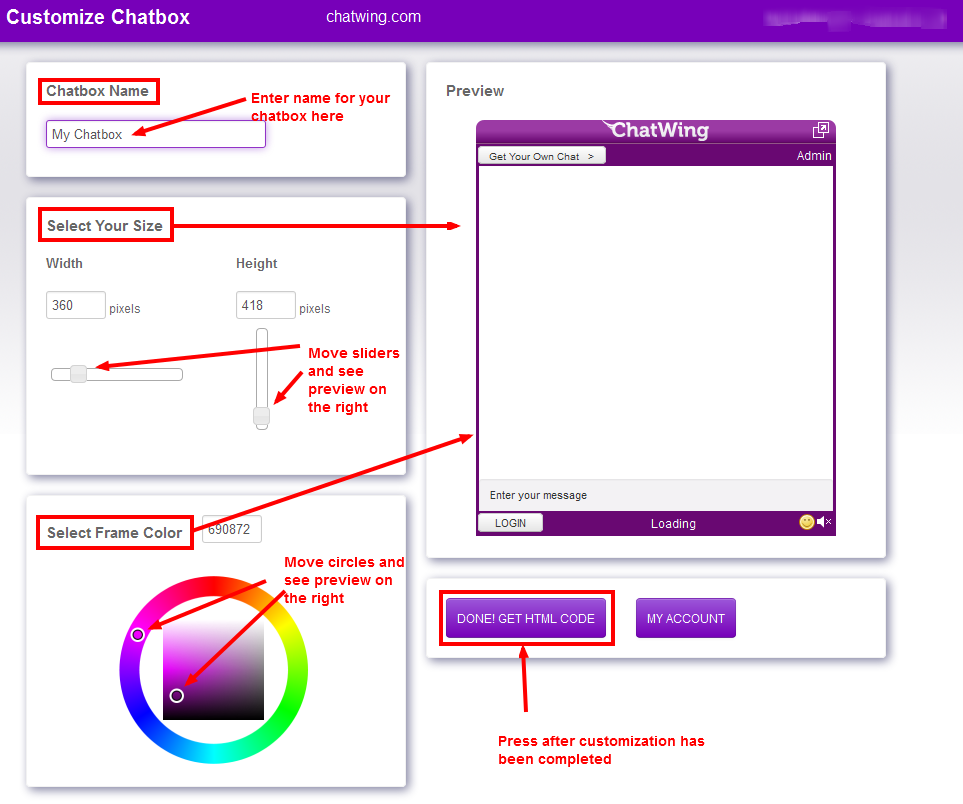Screen dimensions: 963x804
Task: Click the black corner of saturation square
Action: click(x=258, y=714)
